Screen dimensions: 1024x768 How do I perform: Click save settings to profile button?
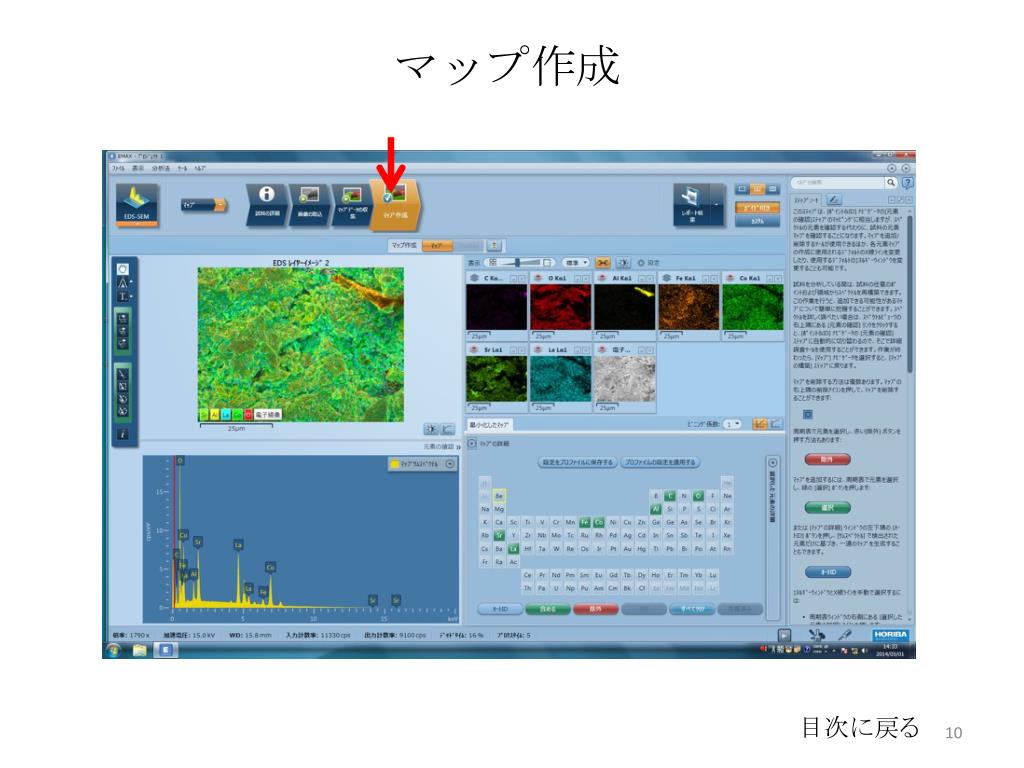[577, 462]
